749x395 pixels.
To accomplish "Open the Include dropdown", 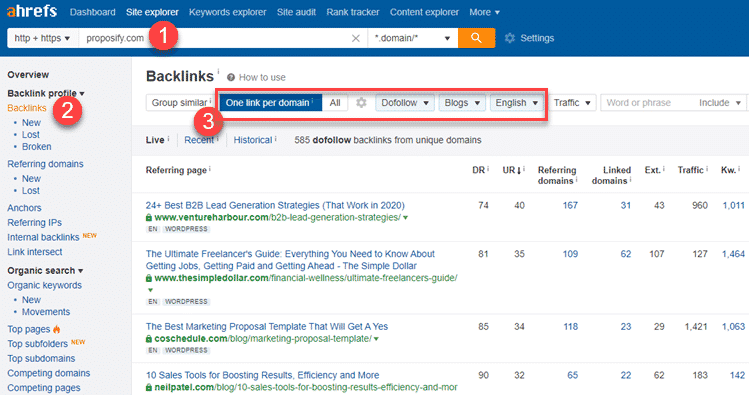I will pos(719,103).
